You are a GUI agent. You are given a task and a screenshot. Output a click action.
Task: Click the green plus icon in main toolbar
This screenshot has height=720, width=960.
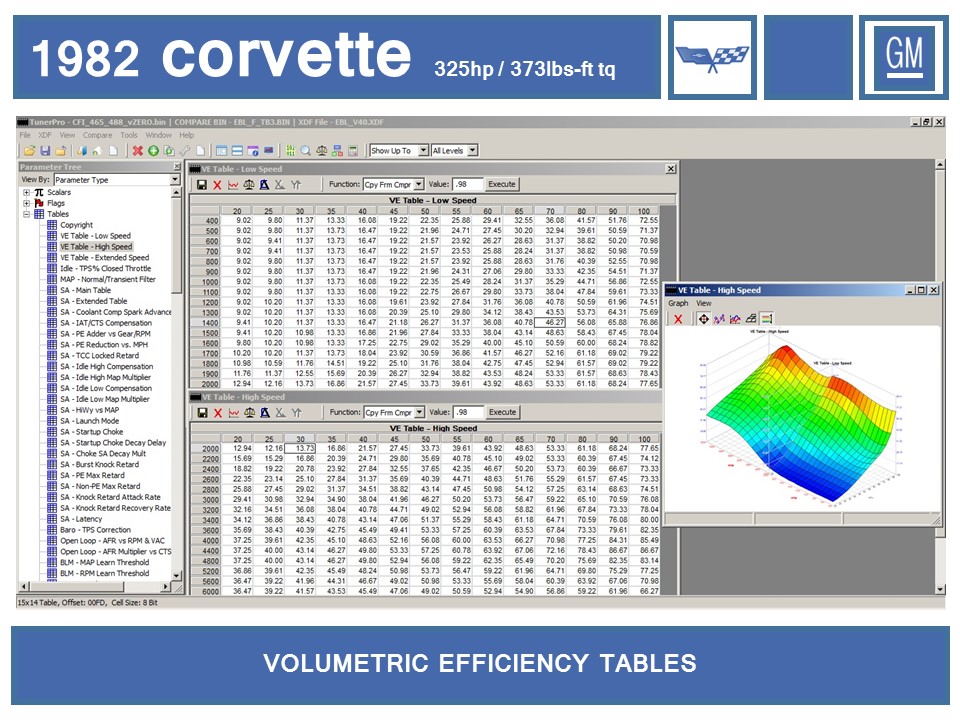coord(153,151)
